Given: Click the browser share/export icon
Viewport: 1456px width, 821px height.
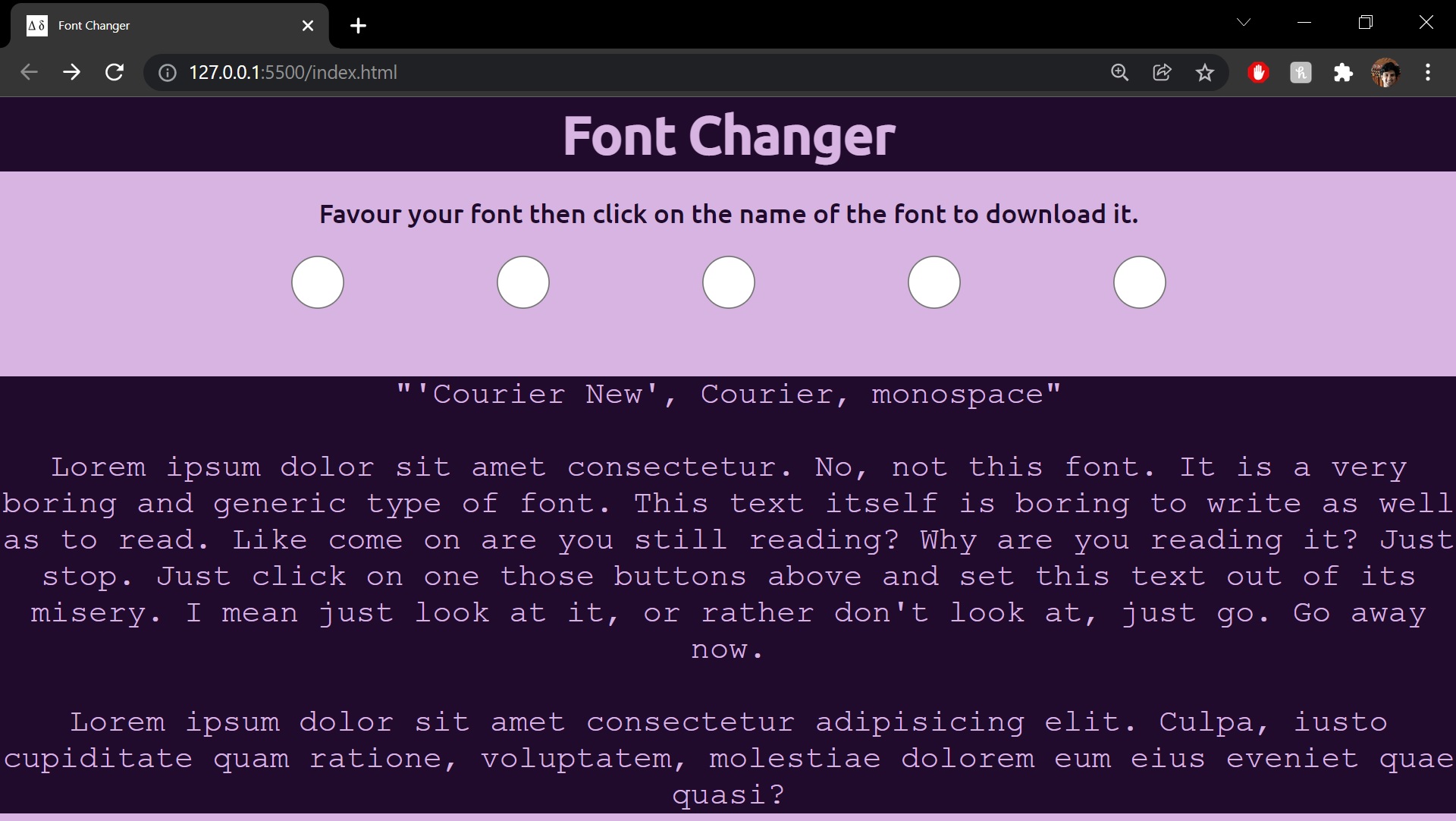Looking at the screenshot, I should [1162, 72].
